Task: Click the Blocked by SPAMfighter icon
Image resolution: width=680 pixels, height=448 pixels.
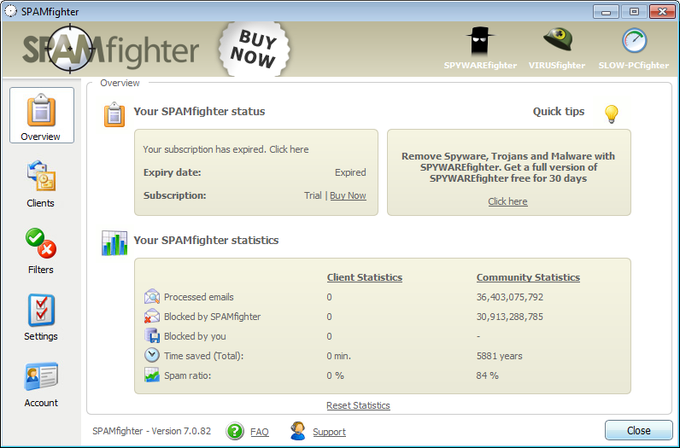Action: tap(152, 316)
